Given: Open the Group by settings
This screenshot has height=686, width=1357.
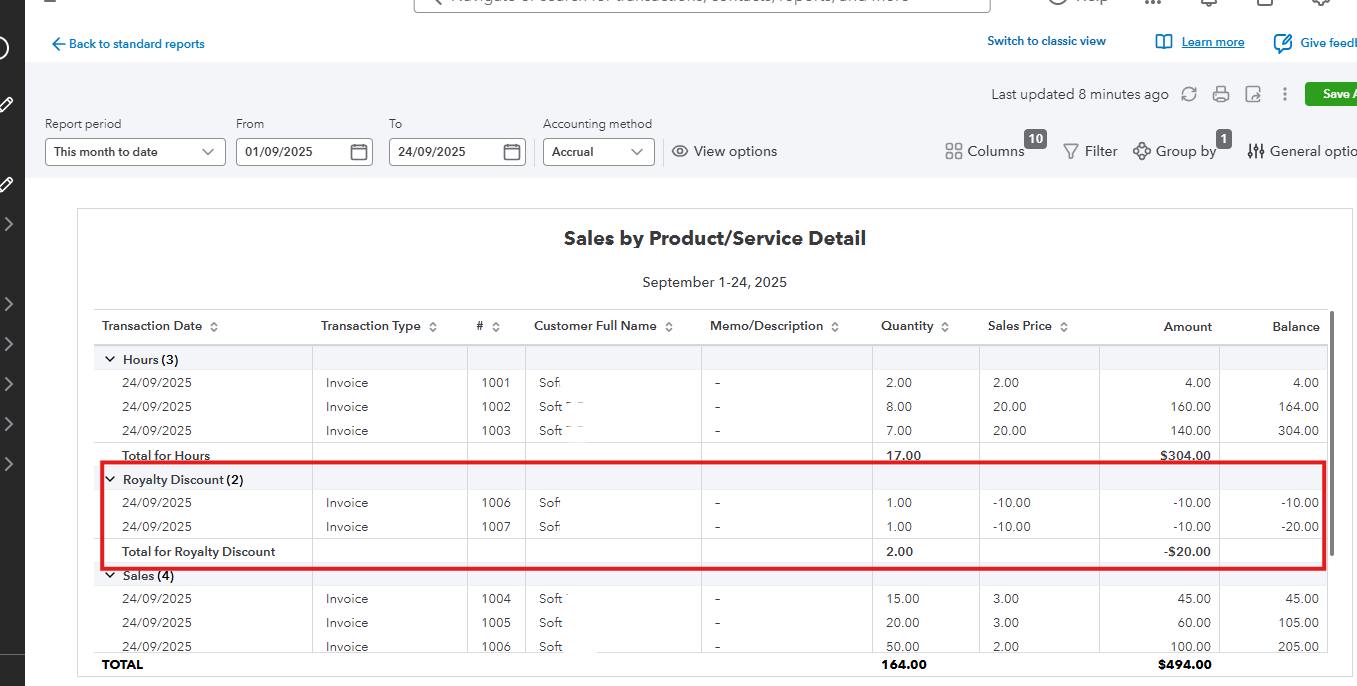Looking at the screenshot, I should pos(1175,151).
